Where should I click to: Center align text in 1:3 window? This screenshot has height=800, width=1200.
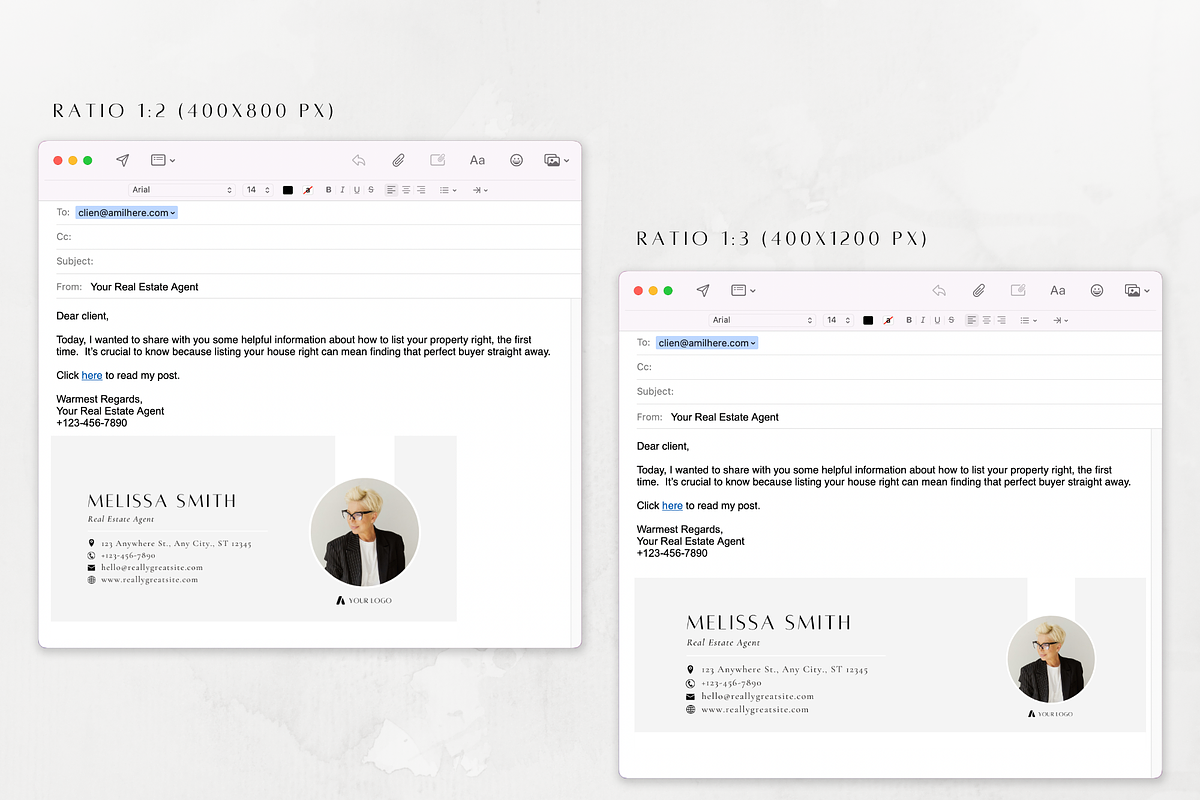[986, 320]
